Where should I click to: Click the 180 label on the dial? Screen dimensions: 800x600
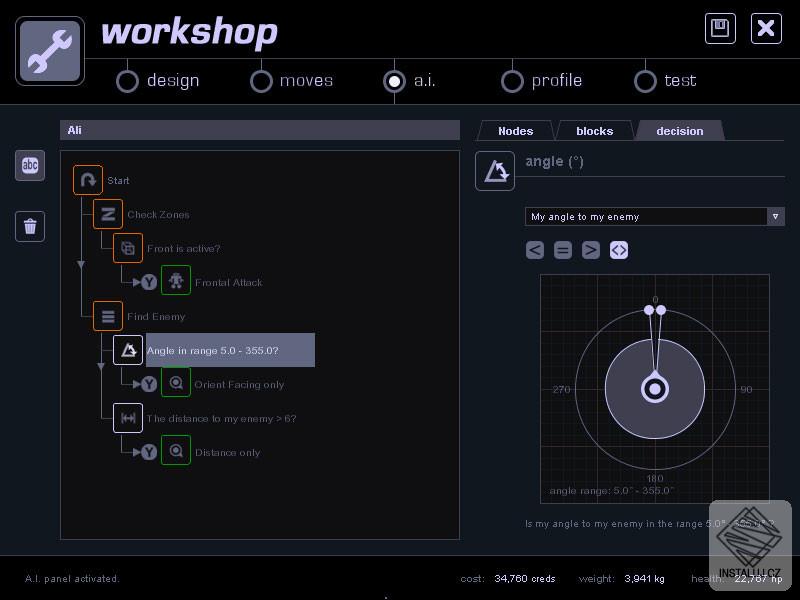(655, 479)
